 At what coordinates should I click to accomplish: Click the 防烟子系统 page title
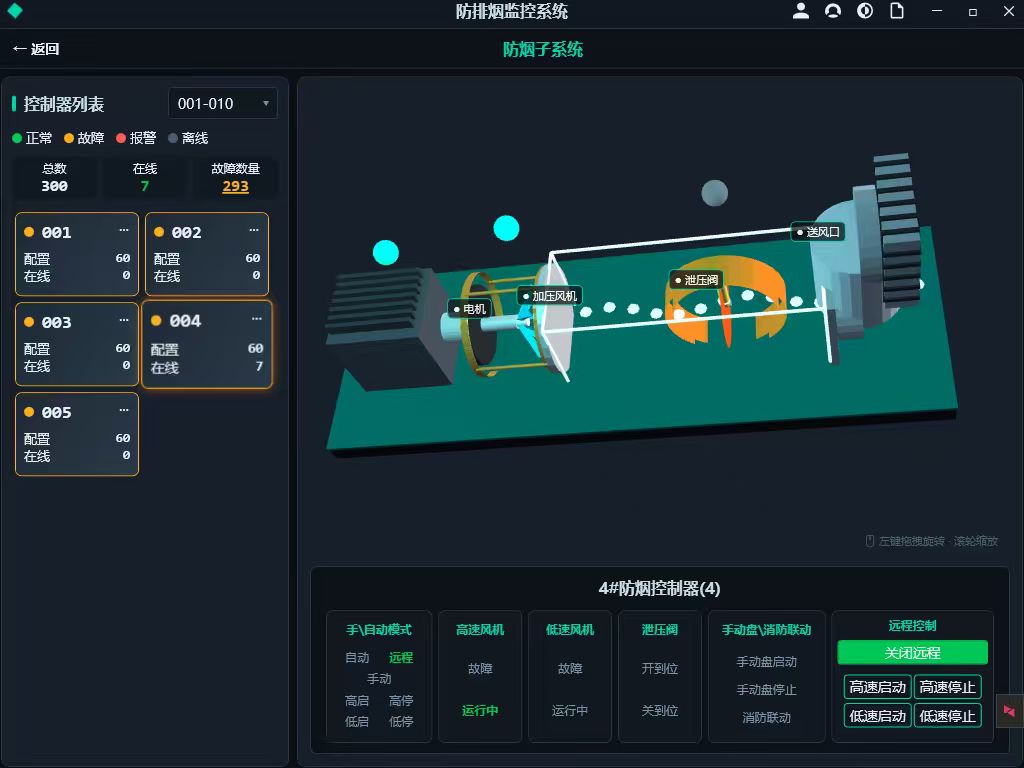[x=543, y=50]
